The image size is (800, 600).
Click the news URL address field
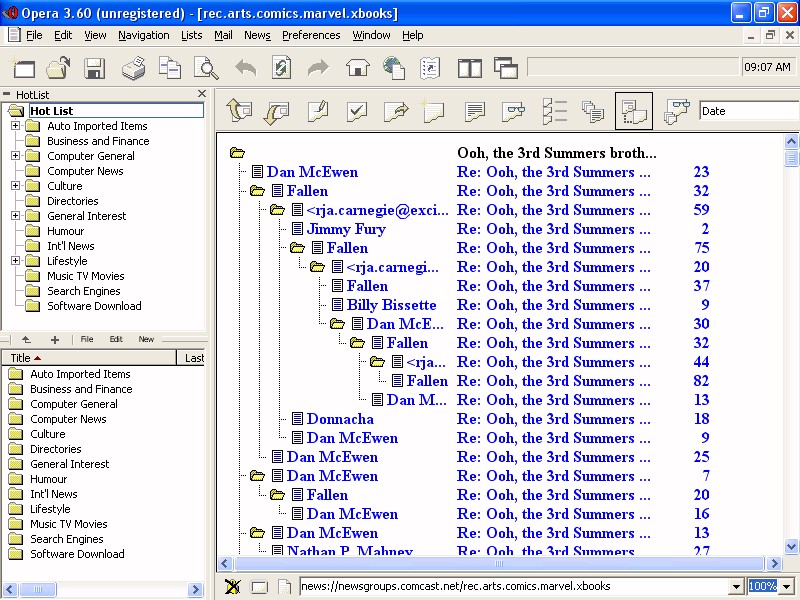pos(514,587)
